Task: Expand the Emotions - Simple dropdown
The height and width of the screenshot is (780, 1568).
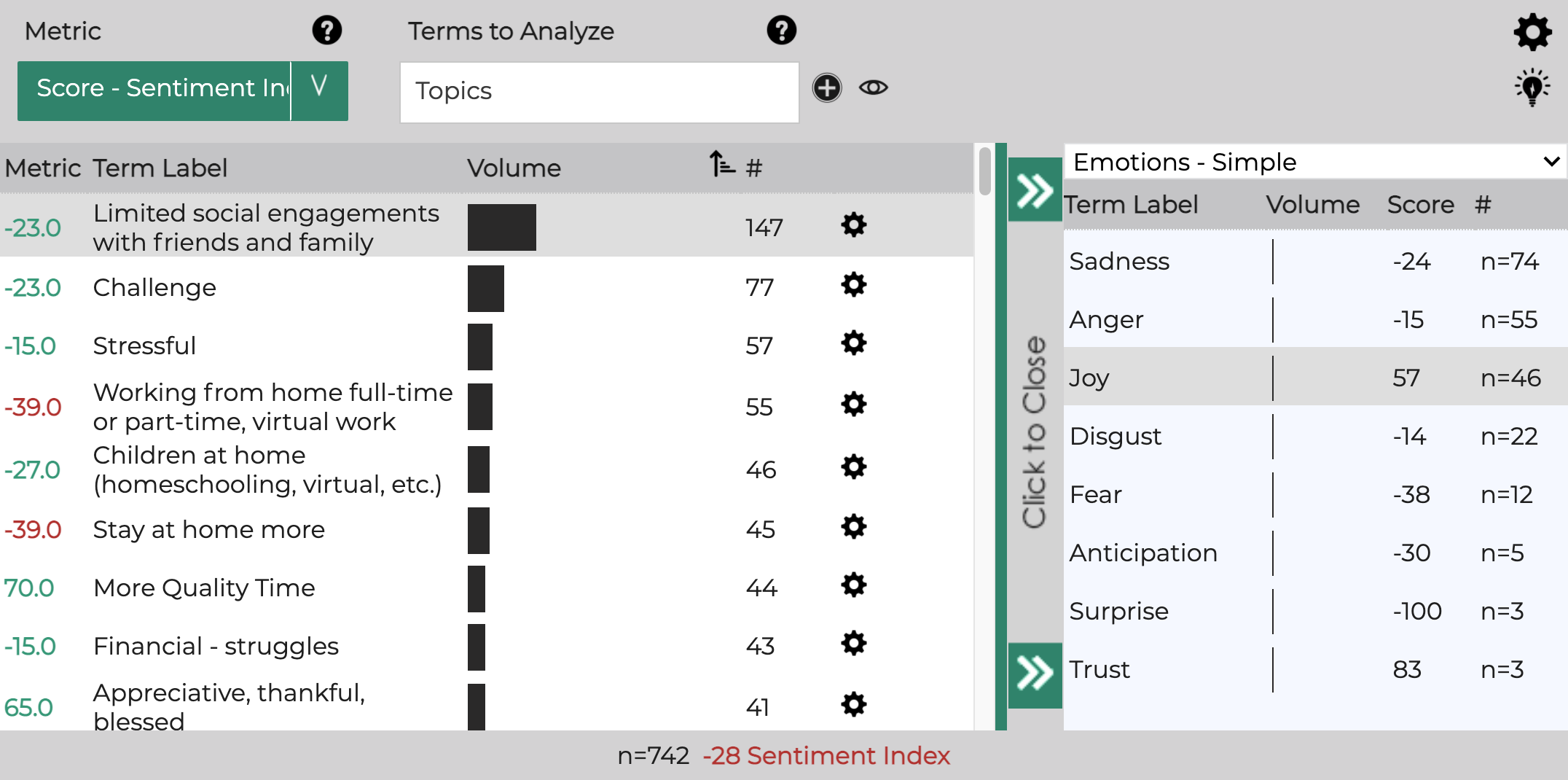Action: (1315, 162)
